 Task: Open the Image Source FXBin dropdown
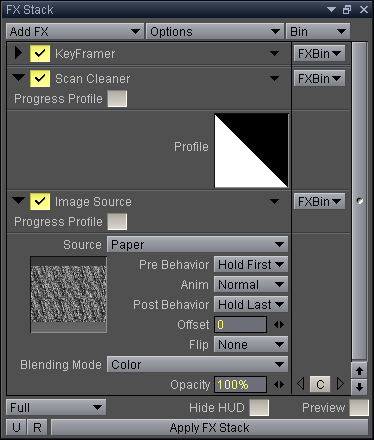pyautogui.click(x=319, y=202)
